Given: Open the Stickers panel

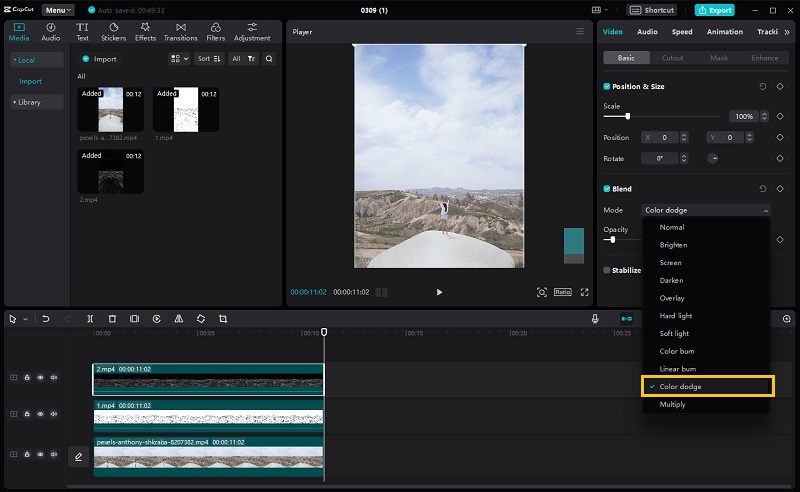Looking at the screenshot, I should tap(113, 31).
